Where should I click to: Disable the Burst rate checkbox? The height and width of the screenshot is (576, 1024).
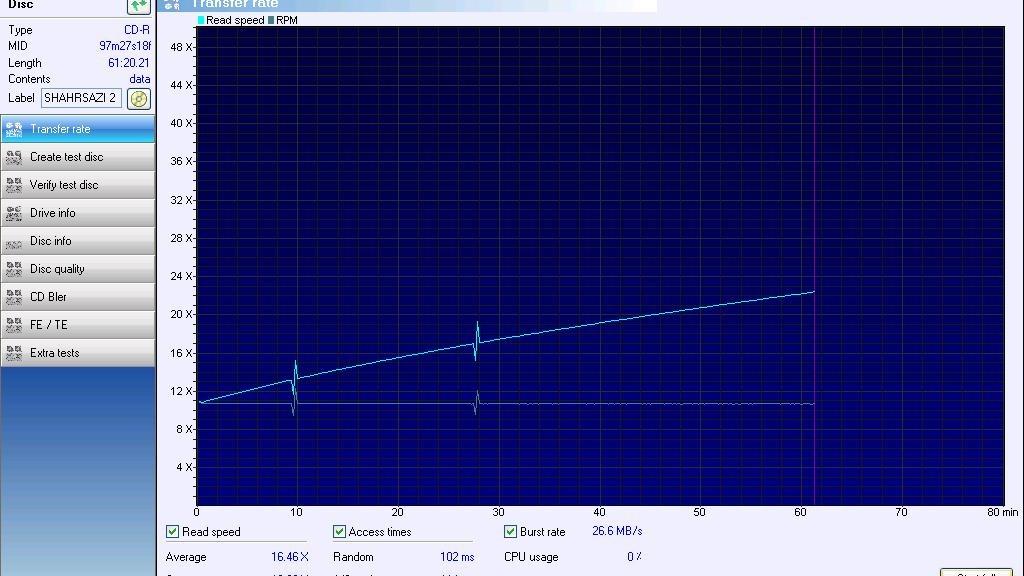(x=511, y=532)
